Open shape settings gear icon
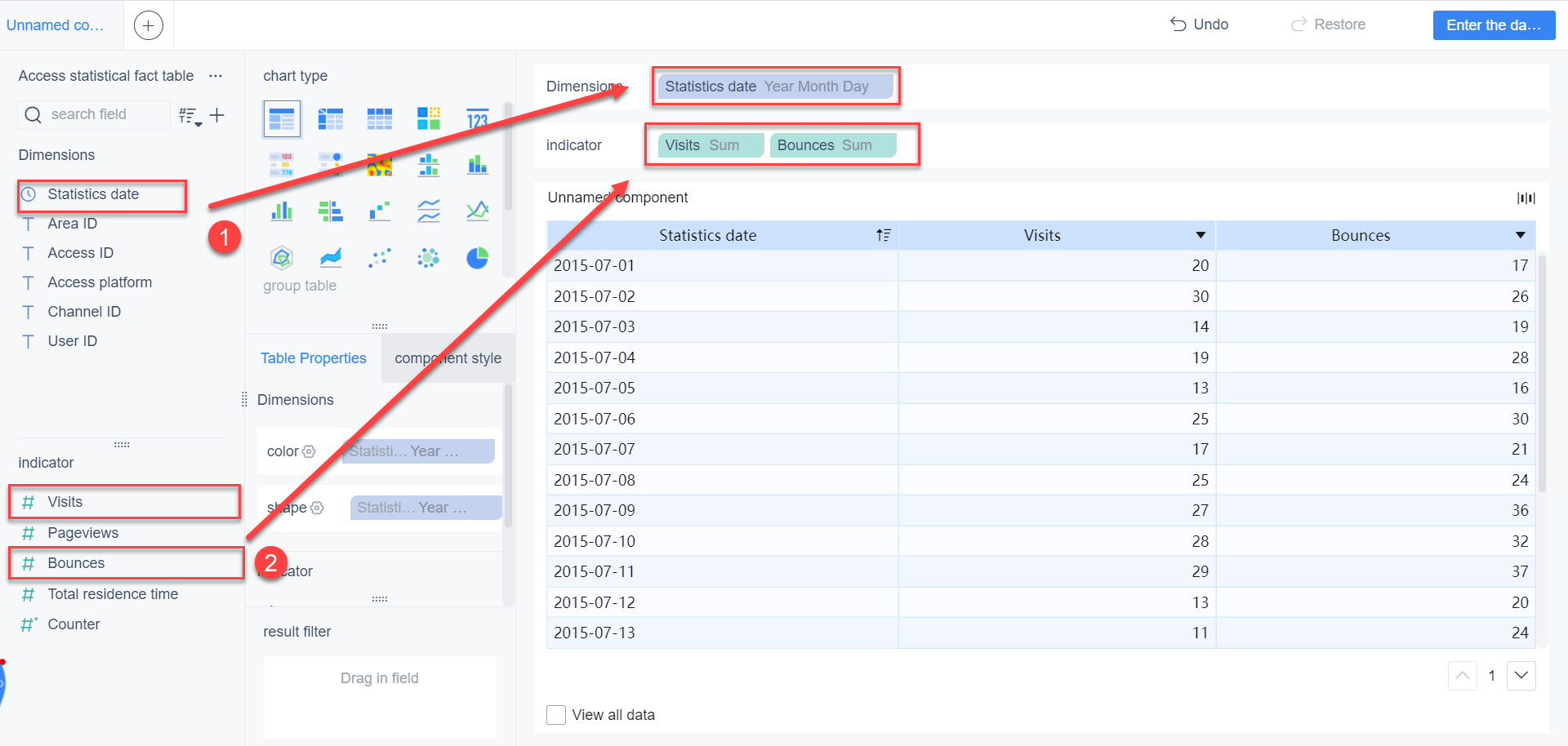The width and height of the screenshot is (1568, 746). coord(317,508)
